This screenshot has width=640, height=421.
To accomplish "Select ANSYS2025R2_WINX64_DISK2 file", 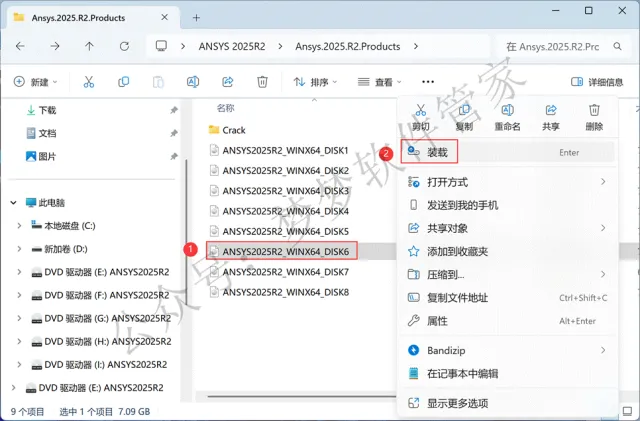I will pos(279,170).
